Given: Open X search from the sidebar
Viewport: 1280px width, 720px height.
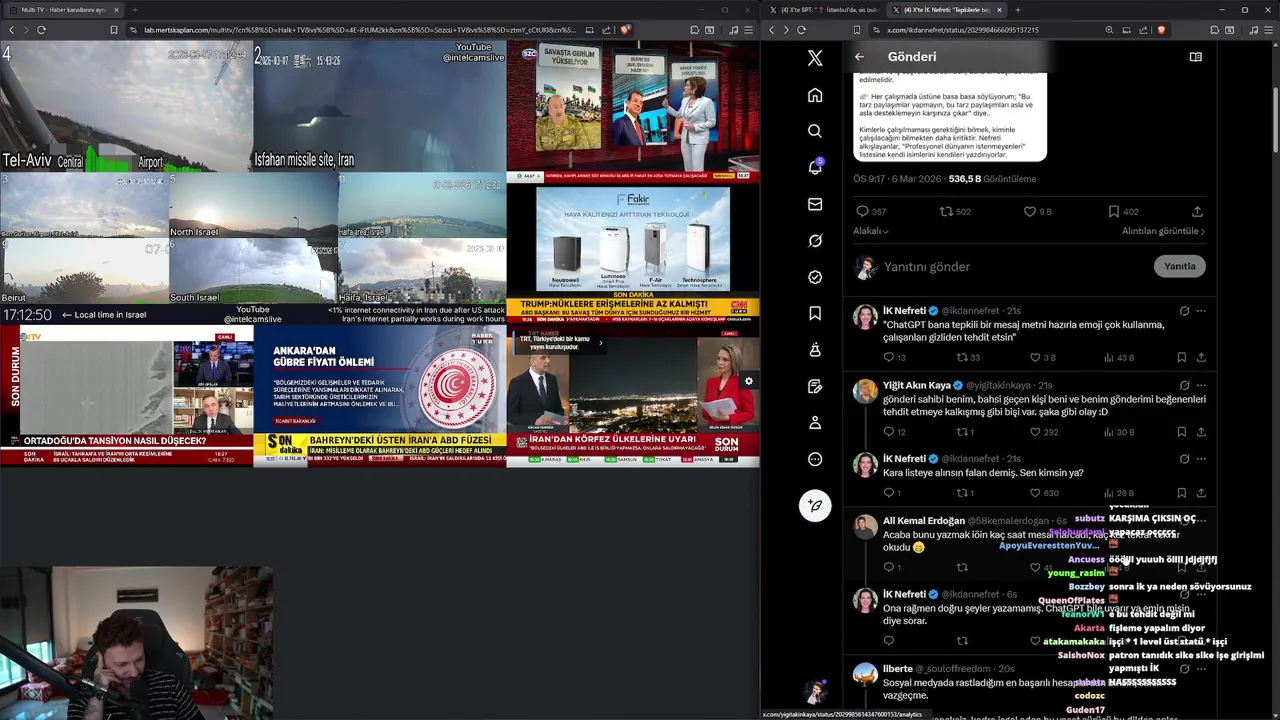Looking at the screenshot, I should click(815, 131).
